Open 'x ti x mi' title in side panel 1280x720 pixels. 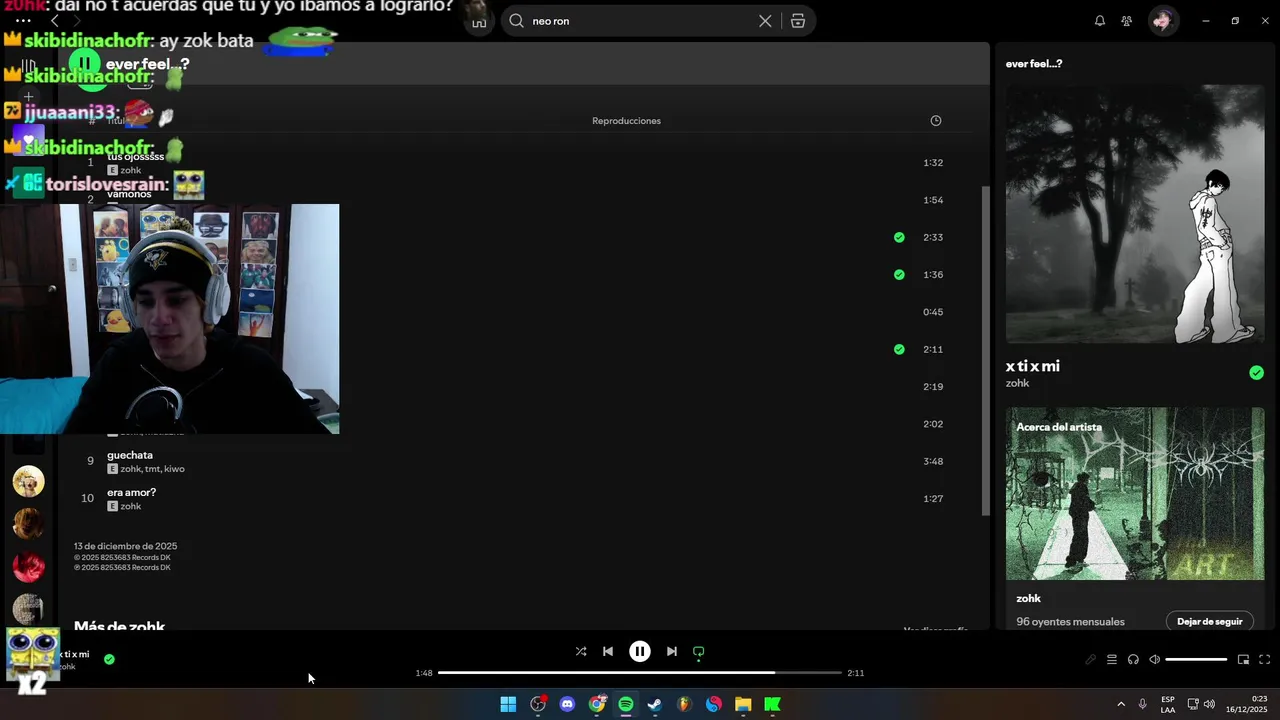[1033, 366]
